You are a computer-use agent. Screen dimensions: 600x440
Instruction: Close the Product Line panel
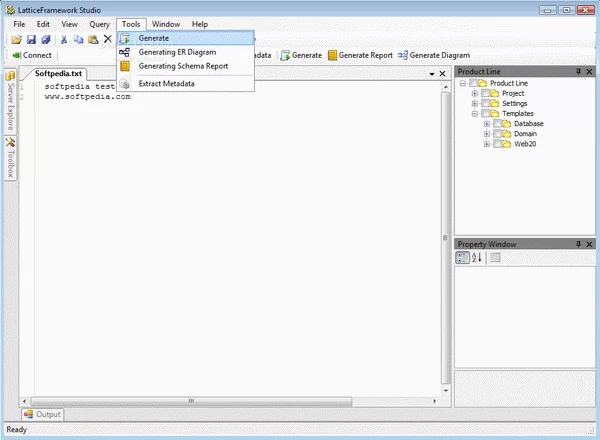pyautogui.click(x=589, y=72)
